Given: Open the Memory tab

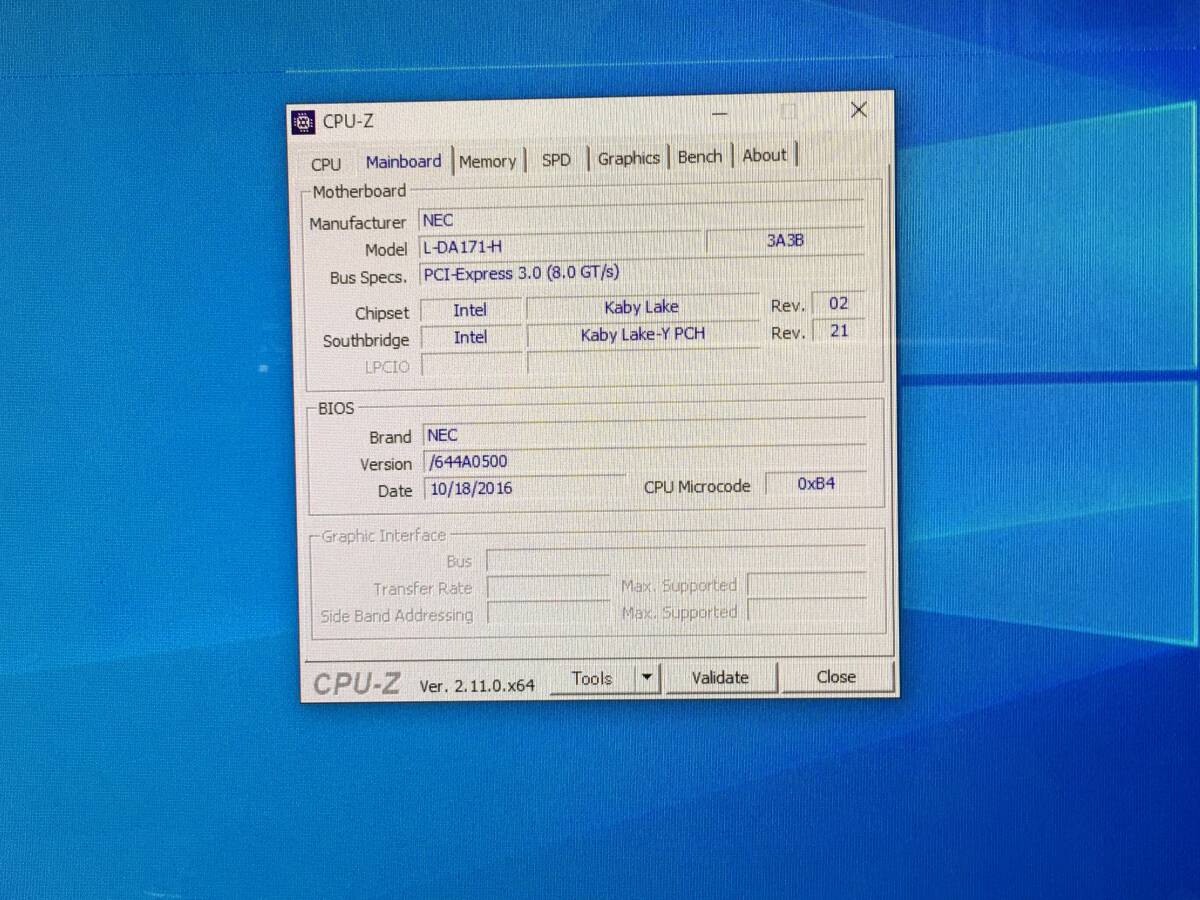Looking at the screenshot, I should coord(488,161).
